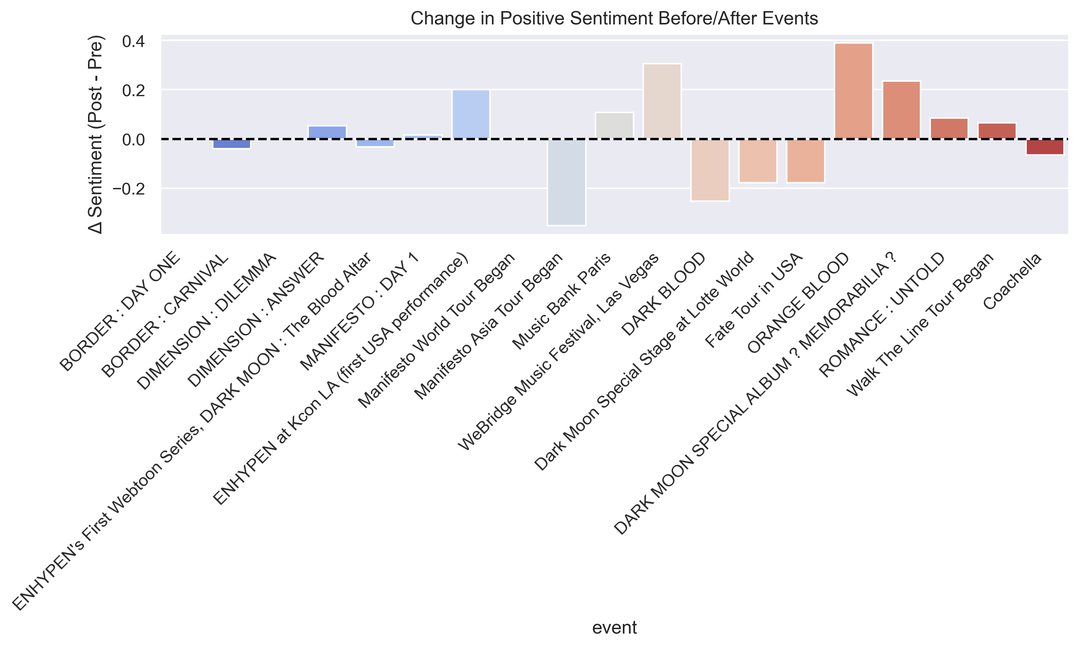Click the DARK MOON SPECIAL ALBUM bar
The width and height of the screenshot is (1080, 648).
click(x=901, y=110)
